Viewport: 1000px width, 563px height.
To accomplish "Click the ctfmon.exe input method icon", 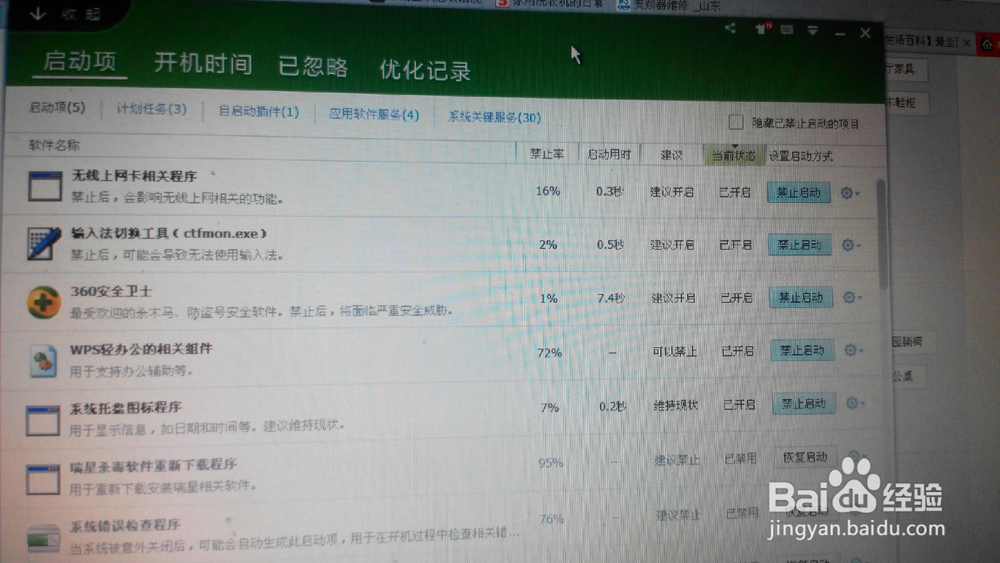I will (44, 243).
